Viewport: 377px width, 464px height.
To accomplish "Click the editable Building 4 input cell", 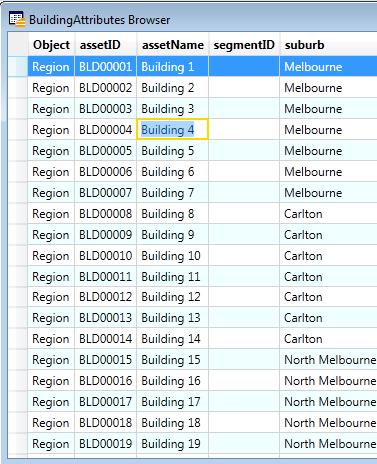I will pyautogui.click(x=173, y=129).
